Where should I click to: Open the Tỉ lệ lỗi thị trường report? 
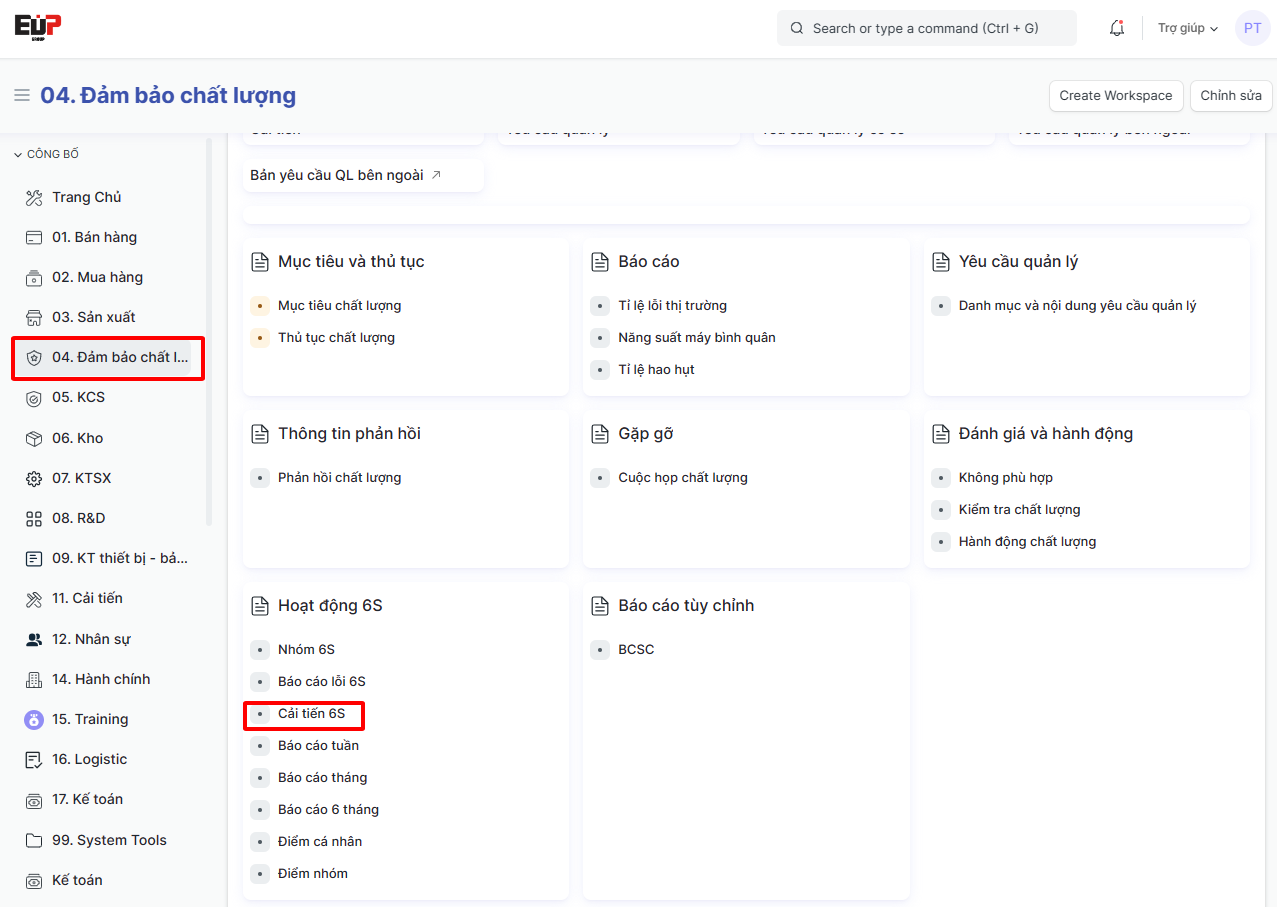(x=672, y=306)
